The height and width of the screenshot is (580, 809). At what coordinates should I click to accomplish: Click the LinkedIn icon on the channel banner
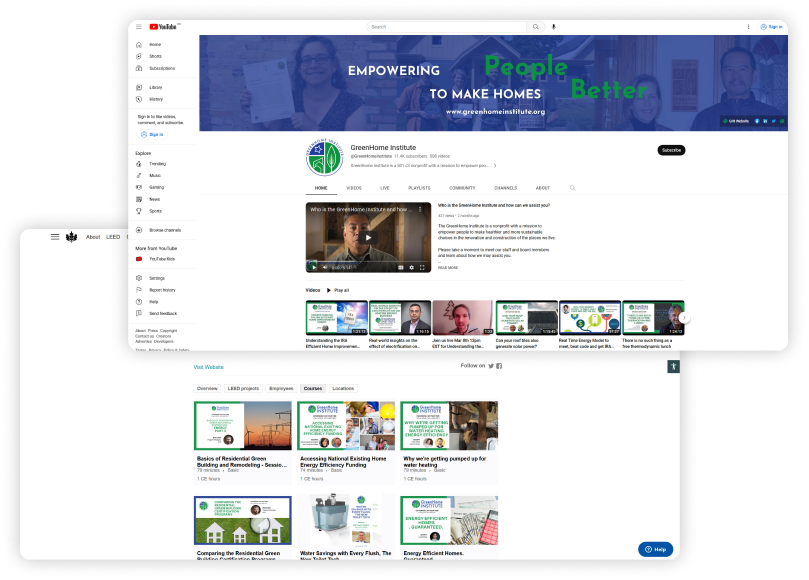click(x=765, y=121)
